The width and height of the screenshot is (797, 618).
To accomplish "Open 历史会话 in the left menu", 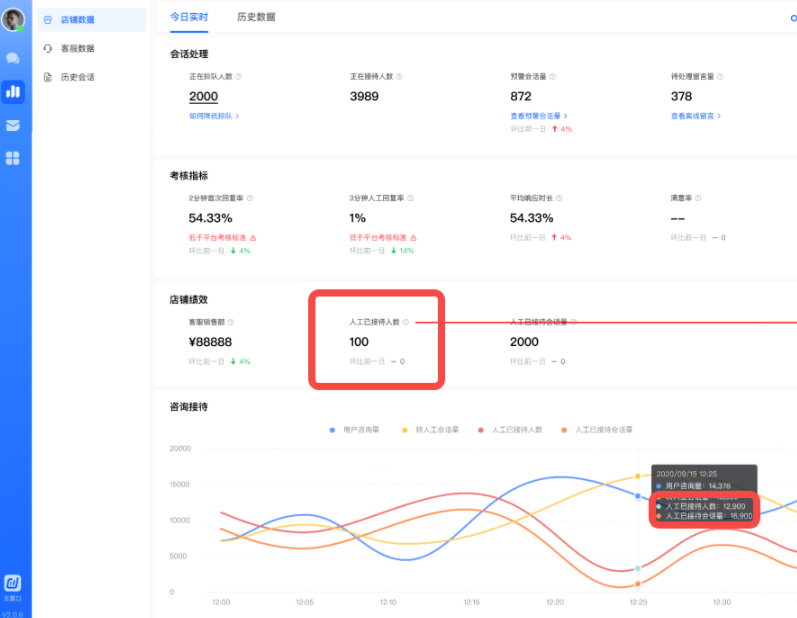I will pyautogui.click(x=77, y=77).
